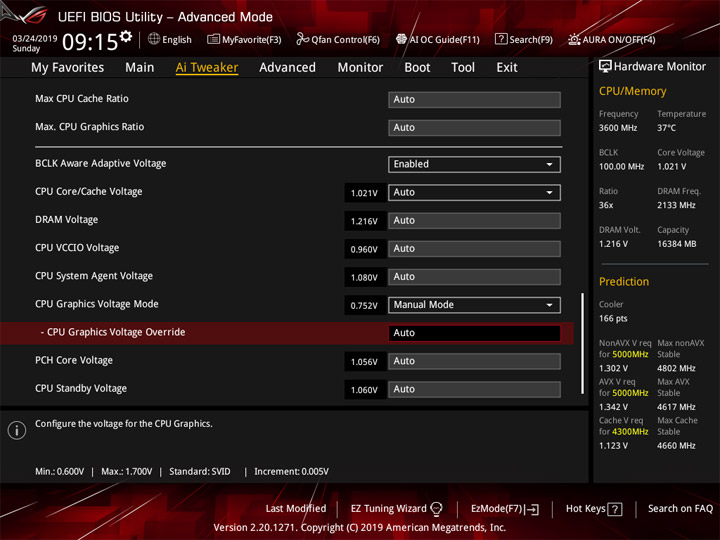Click the 1.080V System Agent readout
The height and width of the screenshot is (540, 720).
(x=364, y=277)
